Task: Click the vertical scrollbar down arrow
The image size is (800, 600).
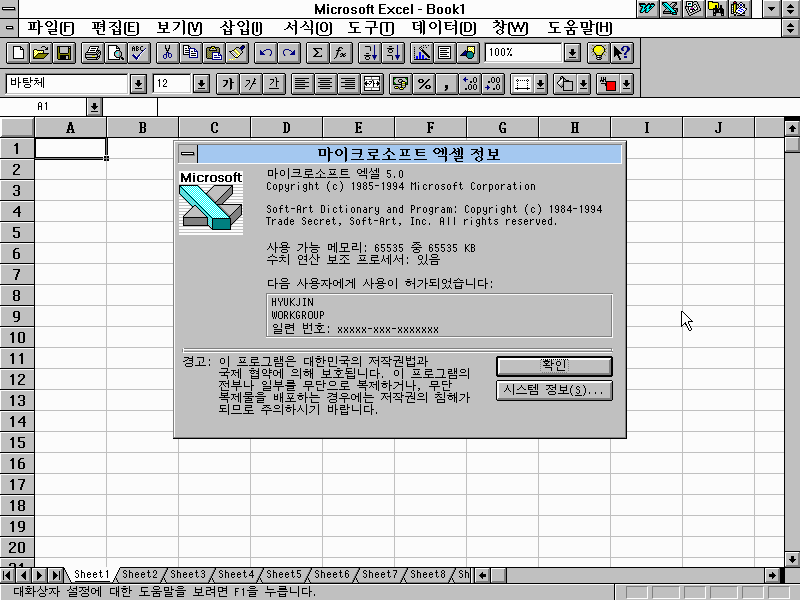Action: [x=792, y=558]
